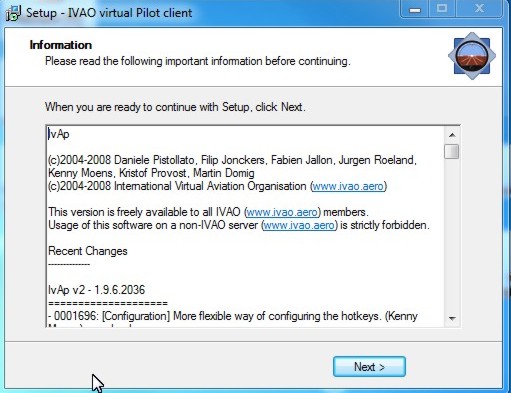Click the scrollbar thumb in information box

[452, 151]
